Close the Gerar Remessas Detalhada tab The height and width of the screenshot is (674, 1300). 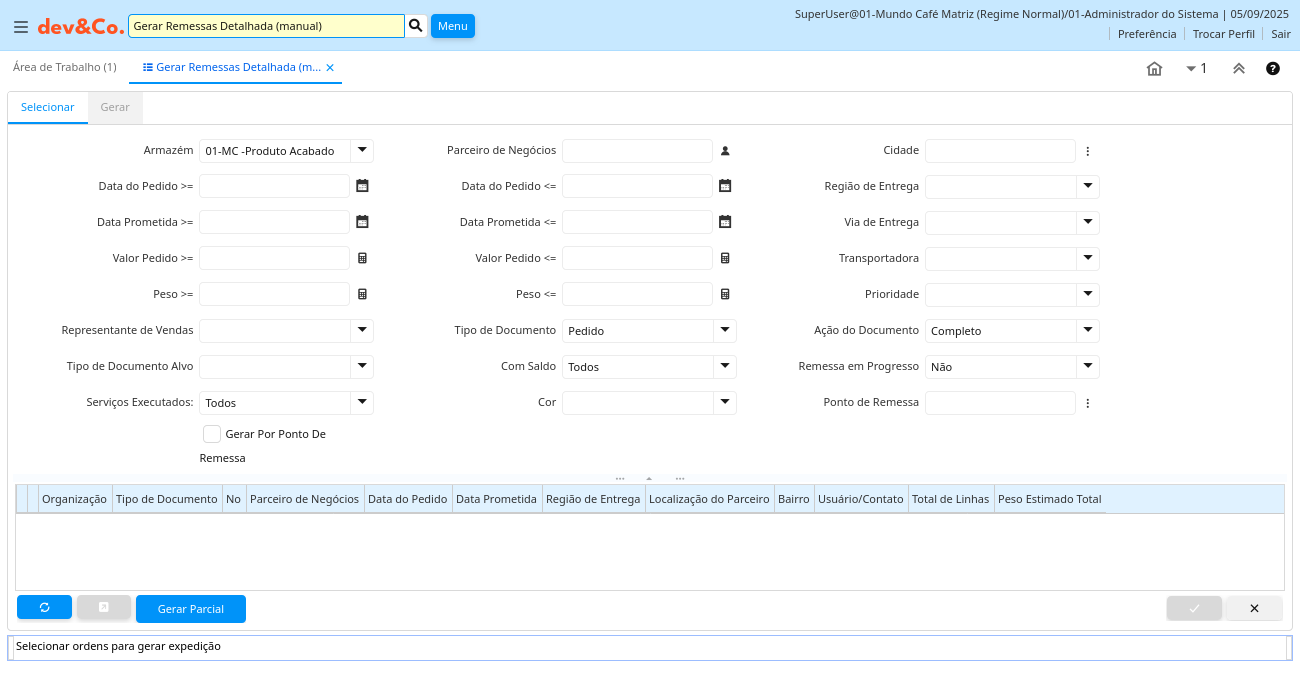click(330, 68)
